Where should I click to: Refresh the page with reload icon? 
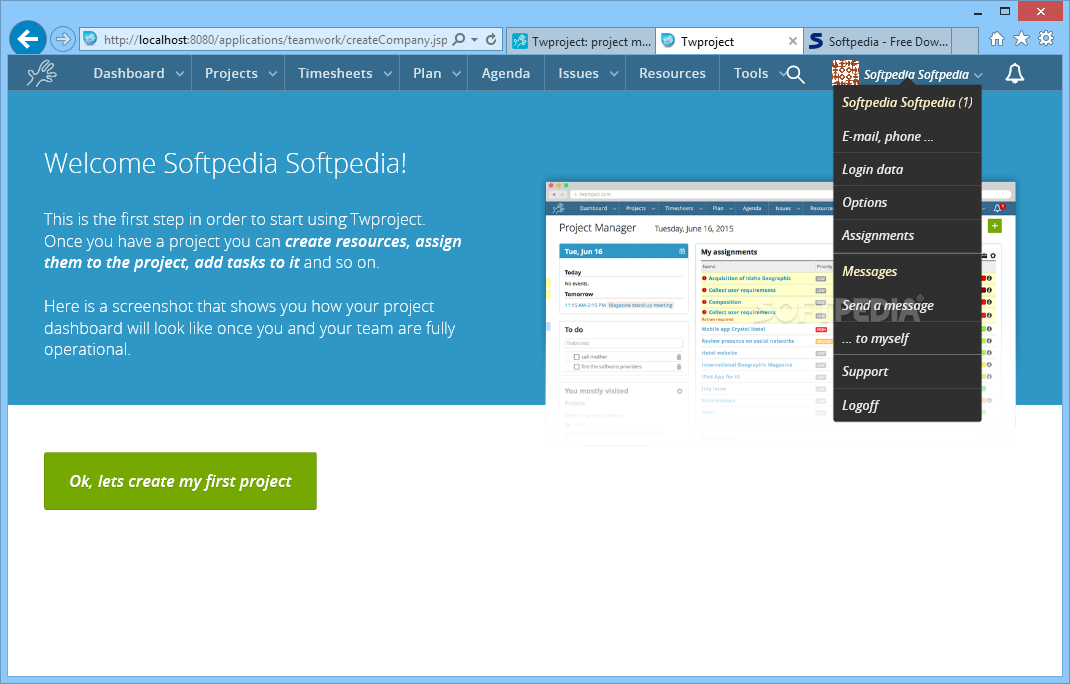(x=491, y=40)
